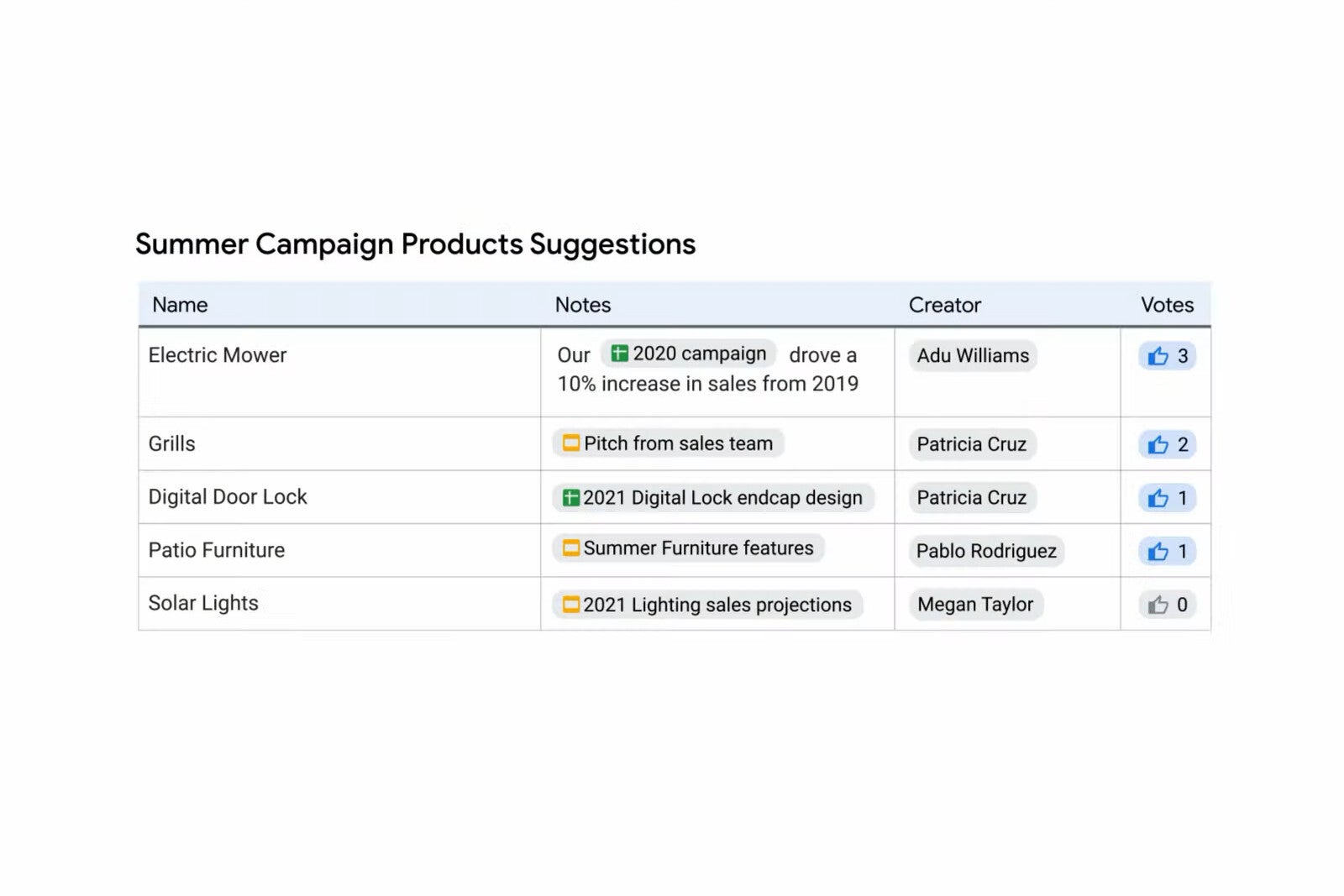
Task: Click gray thumbs-up icon for Solar Lights
Action: click(1158, 605)
